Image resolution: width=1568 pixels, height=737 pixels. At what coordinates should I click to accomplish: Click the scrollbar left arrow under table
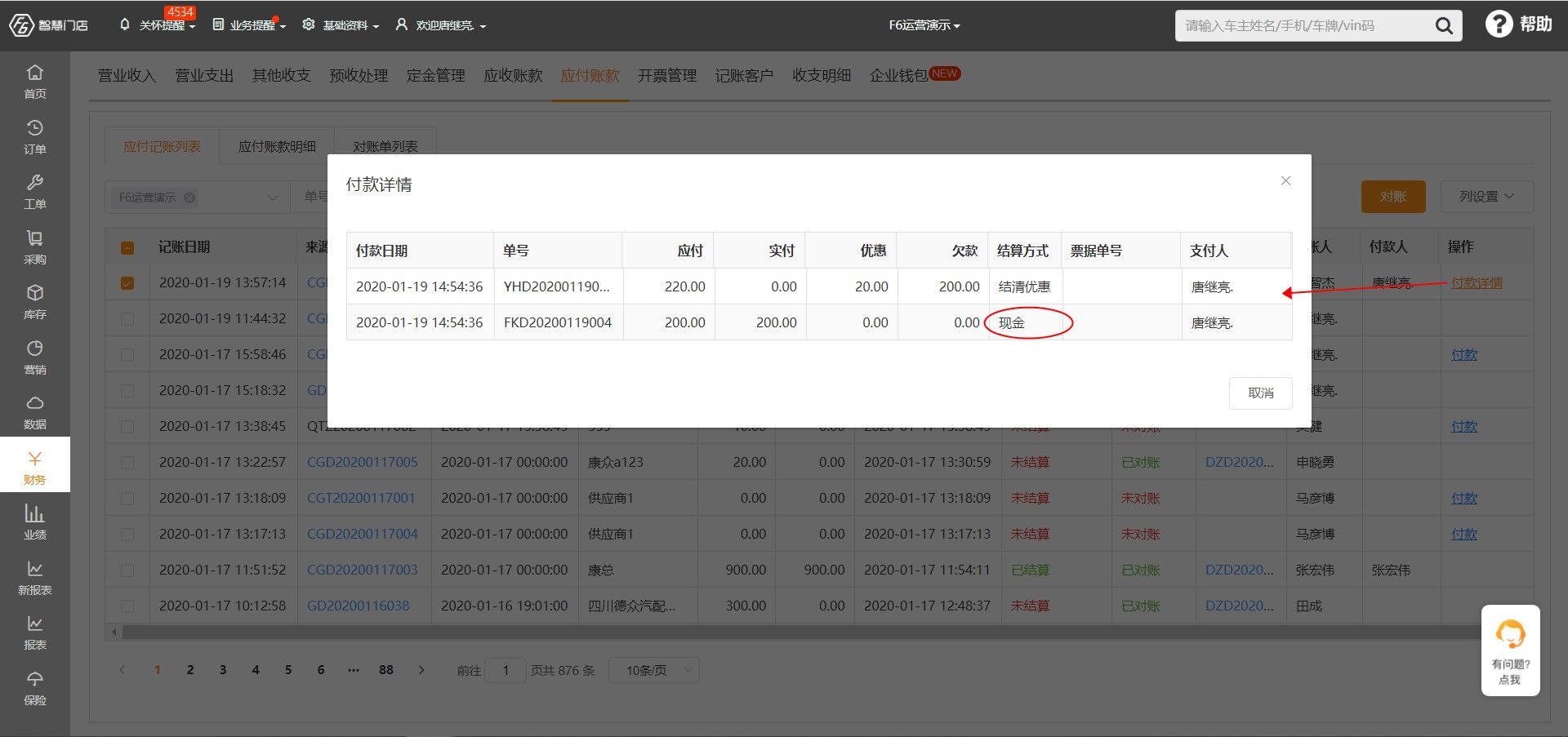pyautogui.click(x=114, y=632)
